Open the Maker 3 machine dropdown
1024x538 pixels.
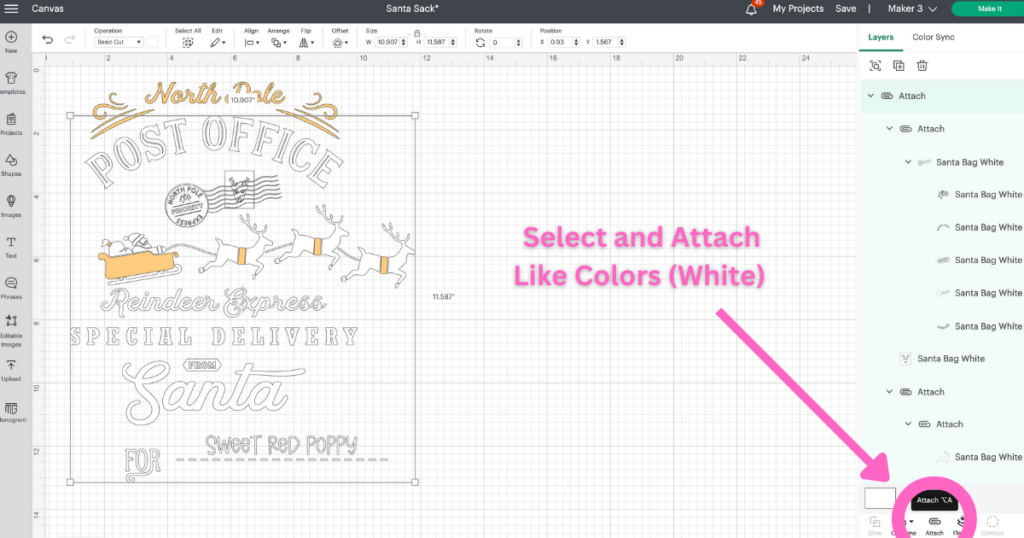pos(912,8)
